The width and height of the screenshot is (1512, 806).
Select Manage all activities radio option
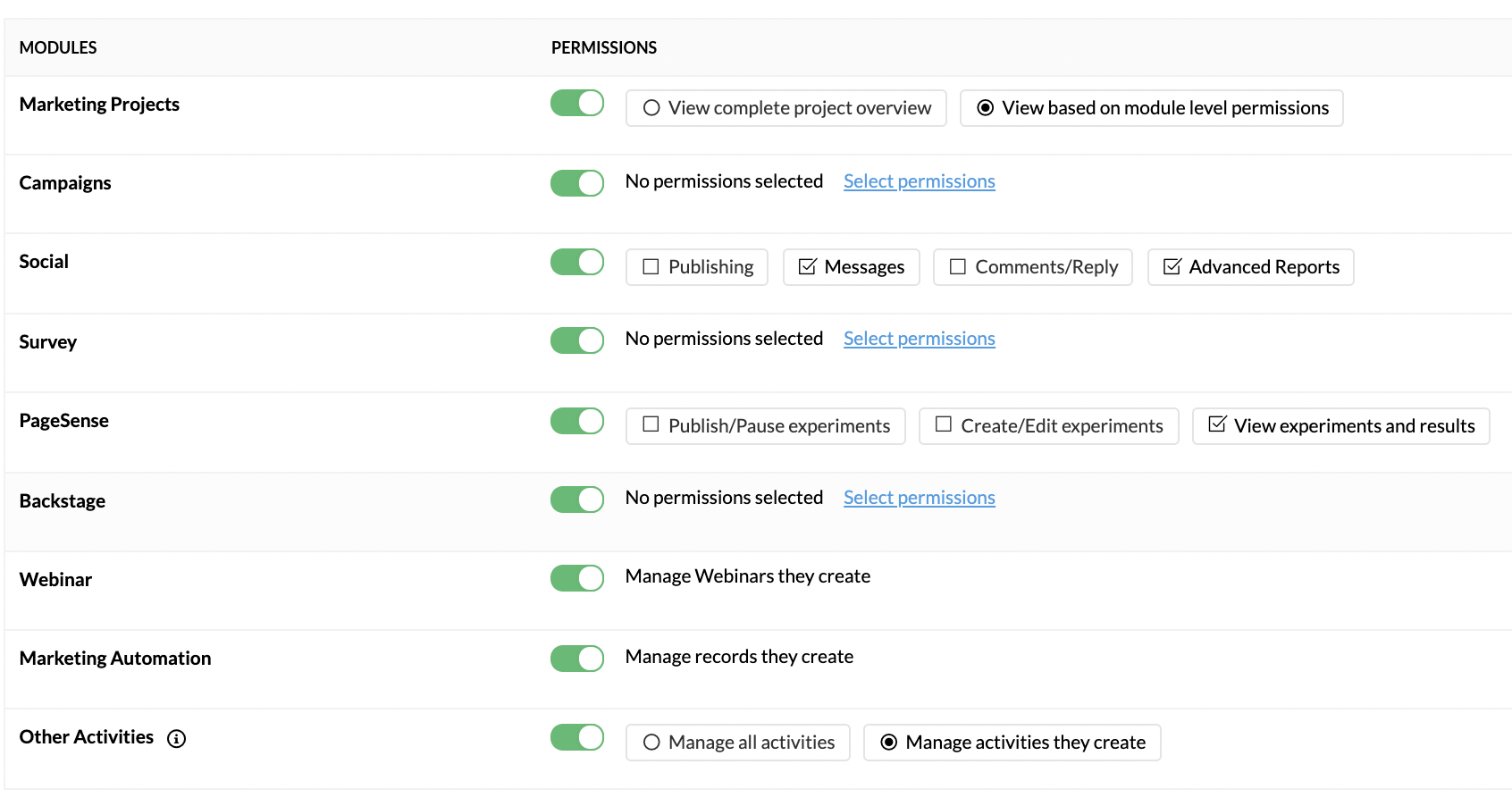[738, 743]
